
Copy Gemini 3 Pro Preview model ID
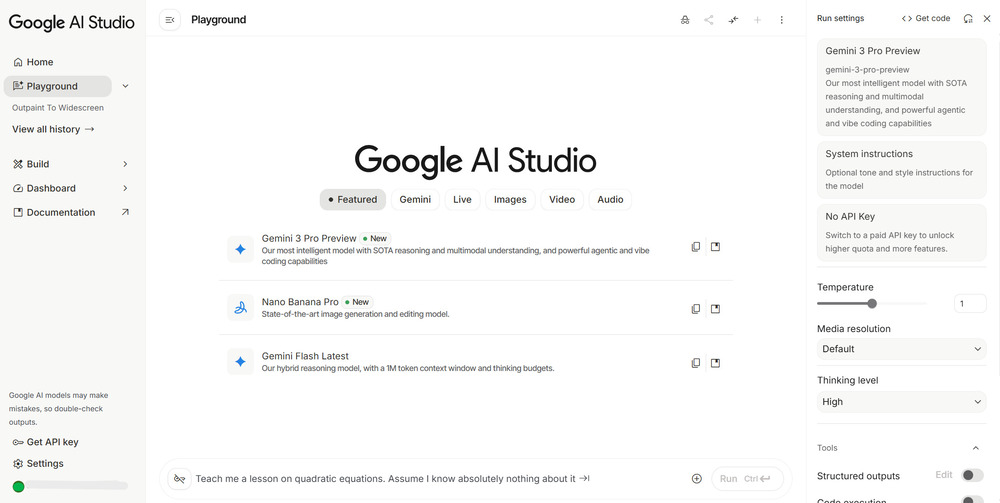click(x=696, y=247)
